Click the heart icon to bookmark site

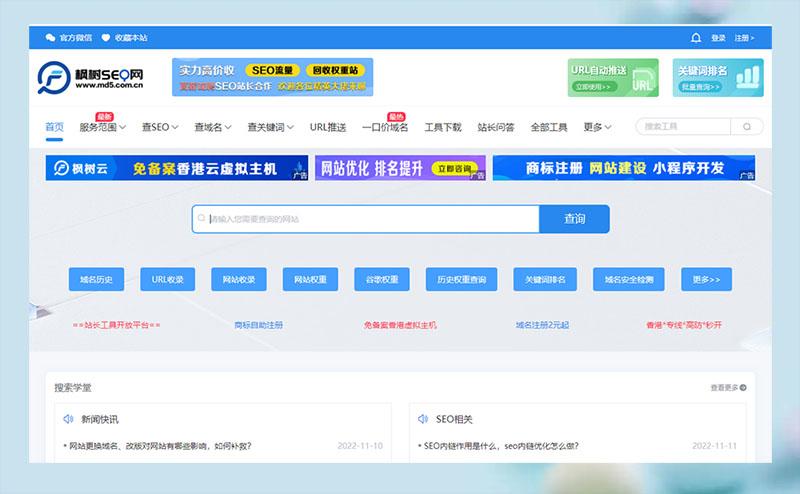click(106, 38)
